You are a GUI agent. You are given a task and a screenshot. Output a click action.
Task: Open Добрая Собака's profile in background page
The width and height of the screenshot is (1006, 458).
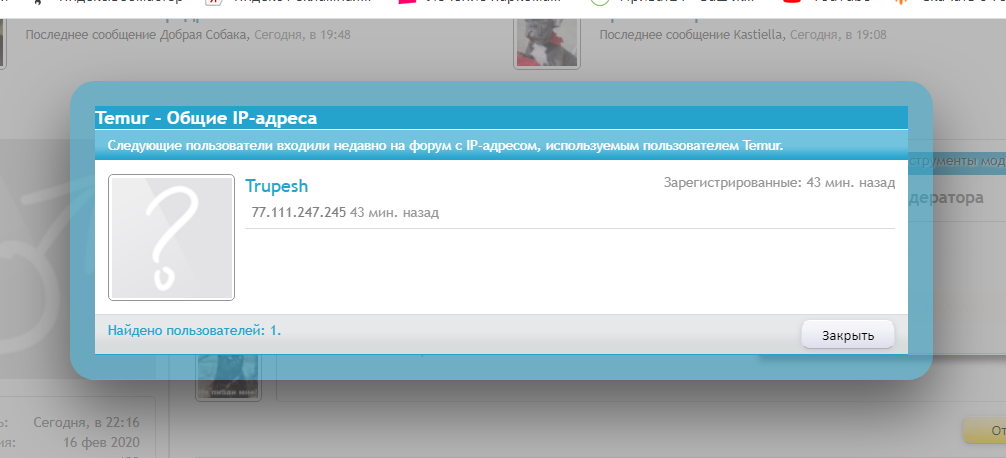tap(204, 35)
